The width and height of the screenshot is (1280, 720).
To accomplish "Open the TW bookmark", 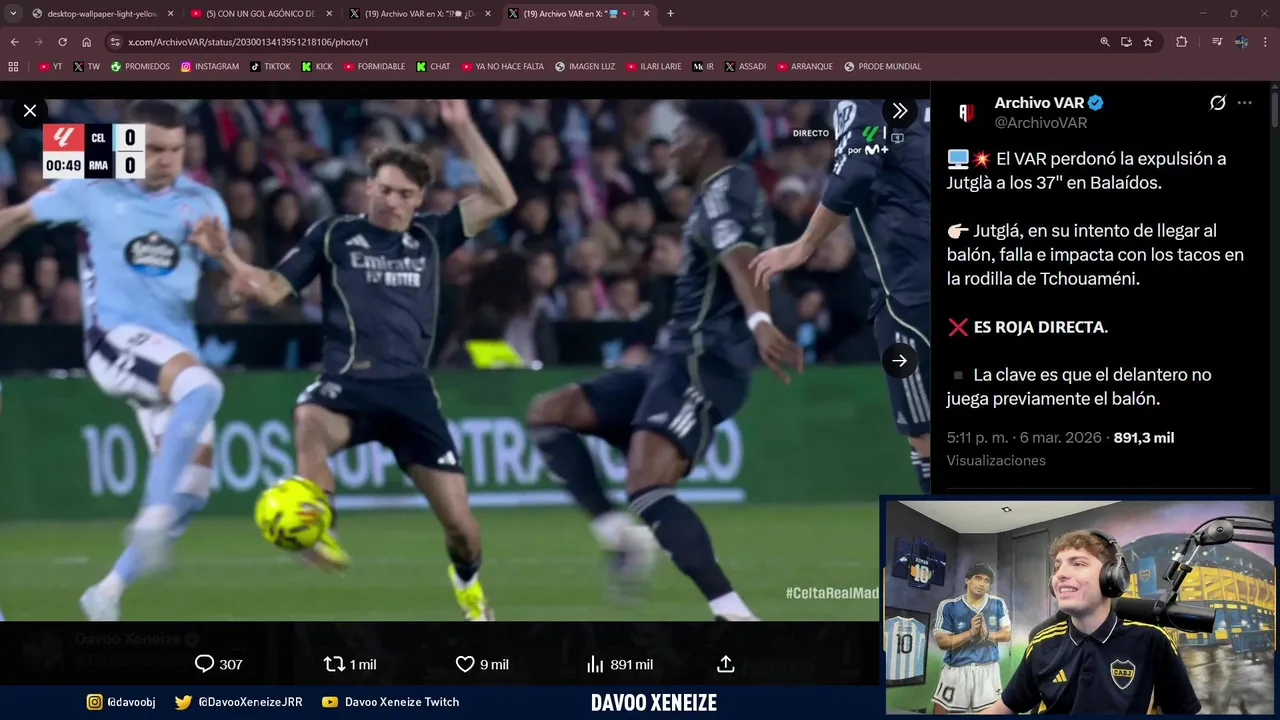I will point(87,67).
